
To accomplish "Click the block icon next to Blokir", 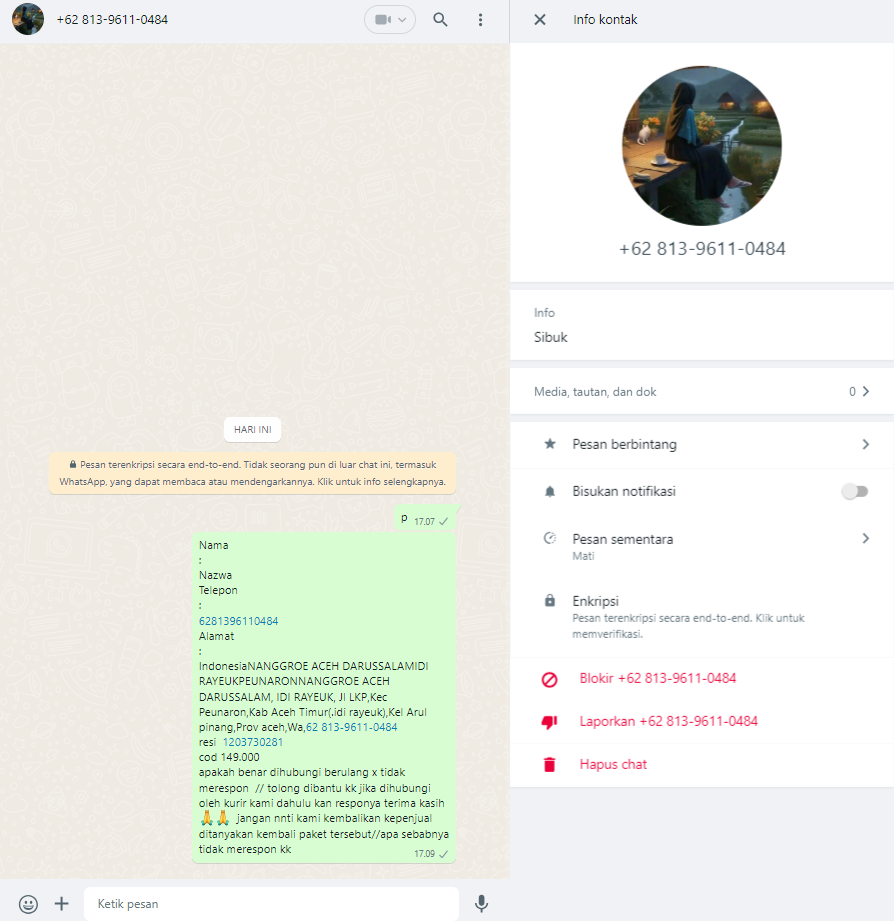I will click(549, 680).
